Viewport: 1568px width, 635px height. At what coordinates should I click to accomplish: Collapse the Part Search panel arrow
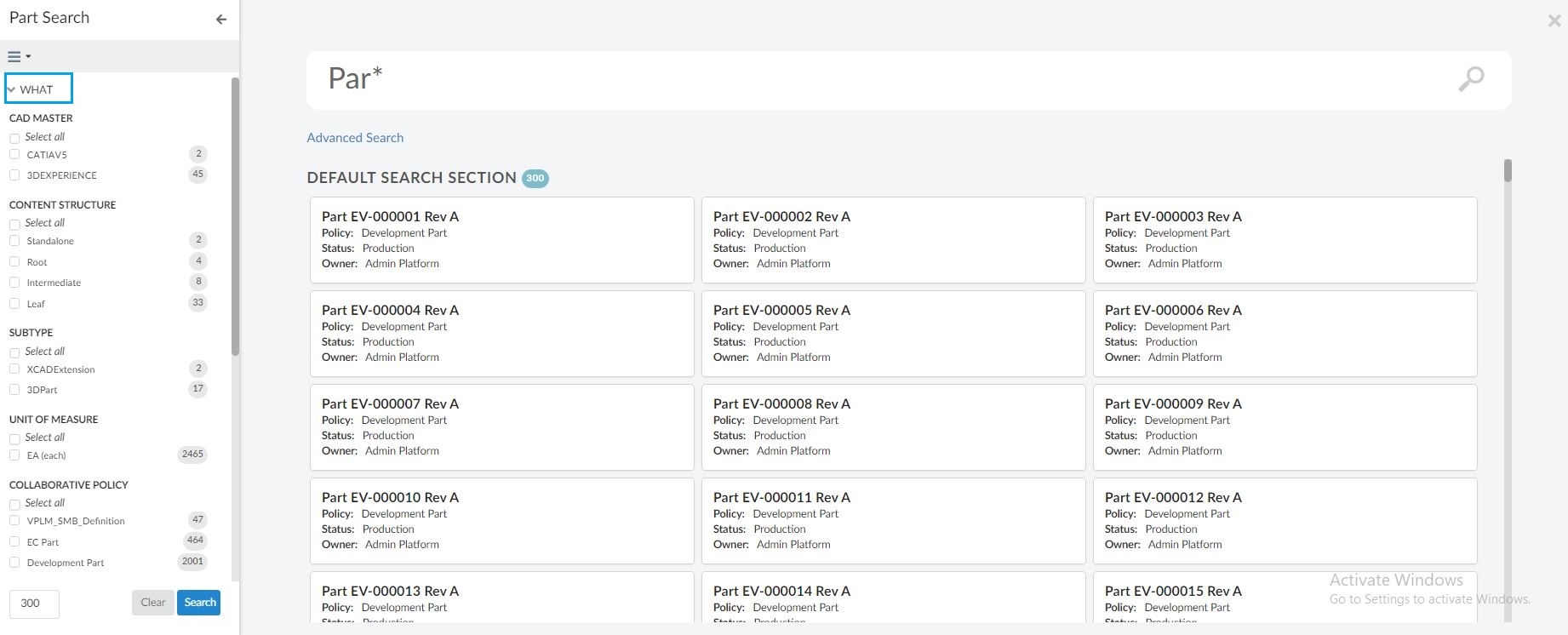(x=221, y=19)
